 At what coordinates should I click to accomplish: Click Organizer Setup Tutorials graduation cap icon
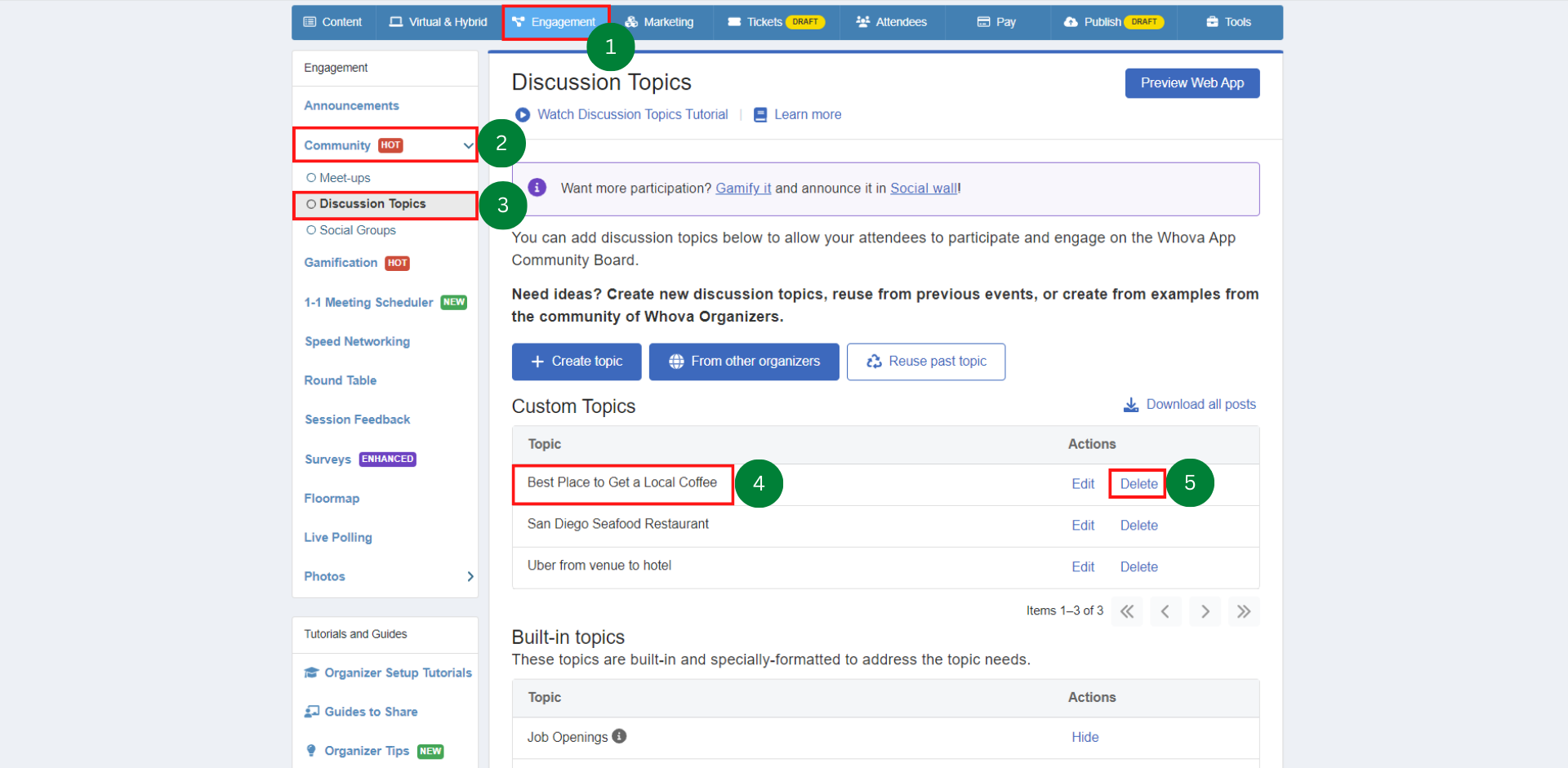(311, 673)
